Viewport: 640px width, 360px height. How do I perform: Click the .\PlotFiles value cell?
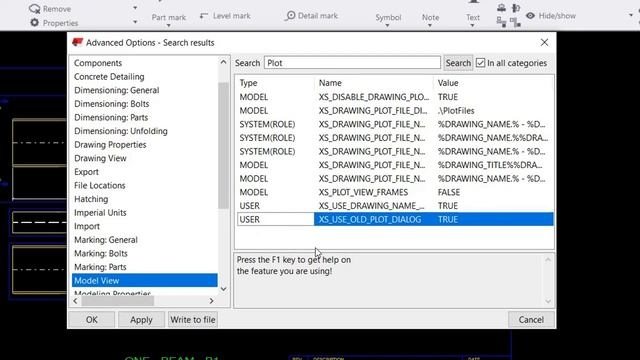point(493,111)
